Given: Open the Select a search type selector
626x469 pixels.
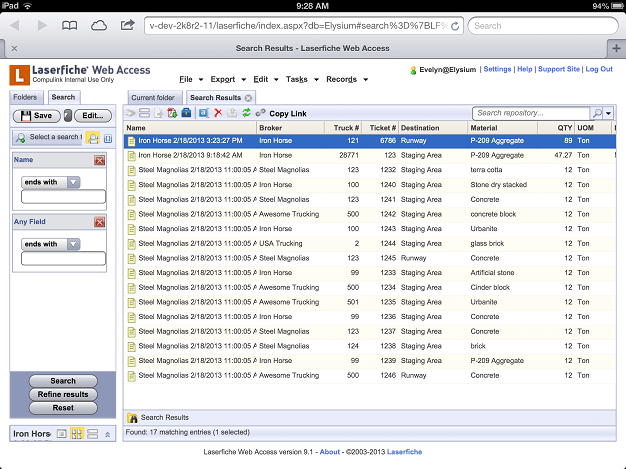Looking at the screenshot, I should coord(48,138).
